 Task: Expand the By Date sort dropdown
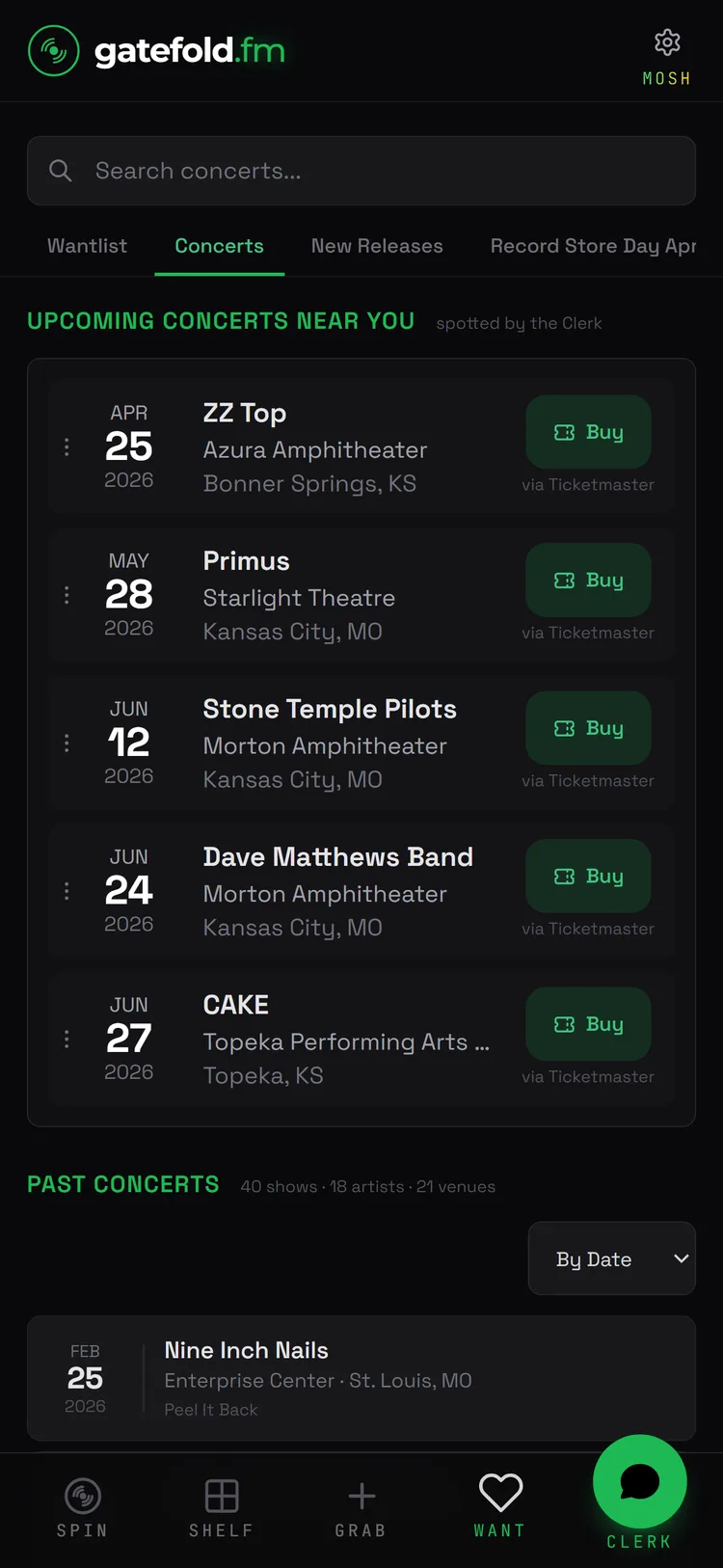[x=611, y=1258]
